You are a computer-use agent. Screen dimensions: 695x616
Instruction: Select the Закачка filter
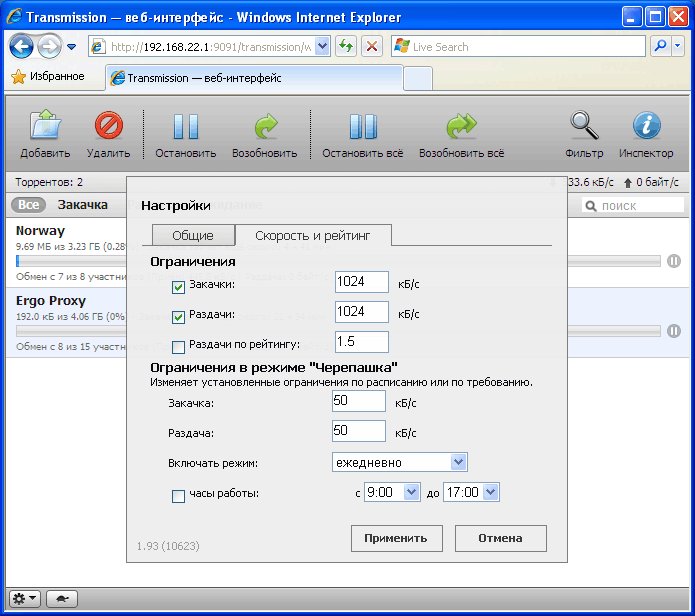(x=82, y=205)
